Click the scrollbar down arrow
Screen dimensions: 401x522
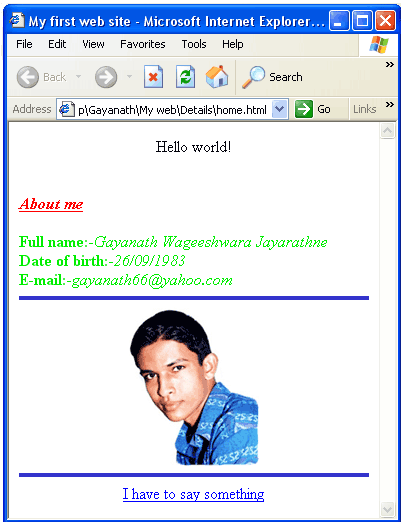point(387,509)
